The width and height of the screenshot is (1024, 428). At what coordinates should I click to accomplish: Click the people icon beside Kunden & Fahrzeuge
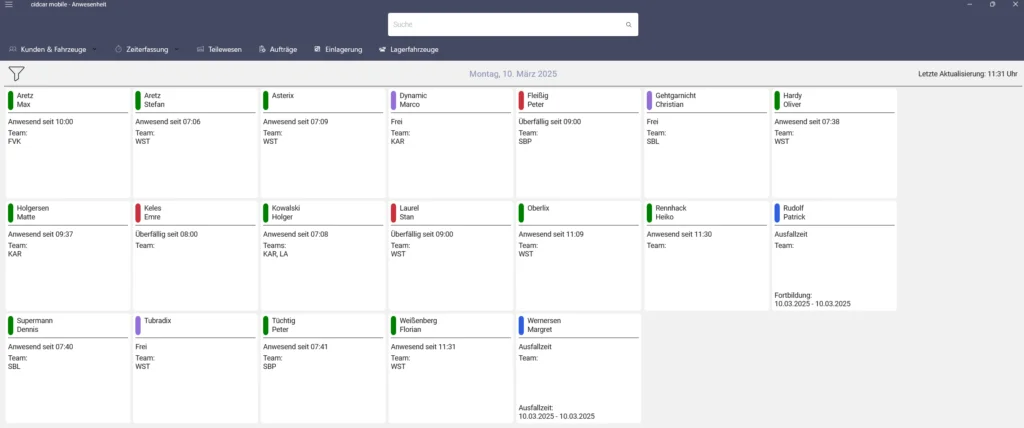(x=12, y=49)
